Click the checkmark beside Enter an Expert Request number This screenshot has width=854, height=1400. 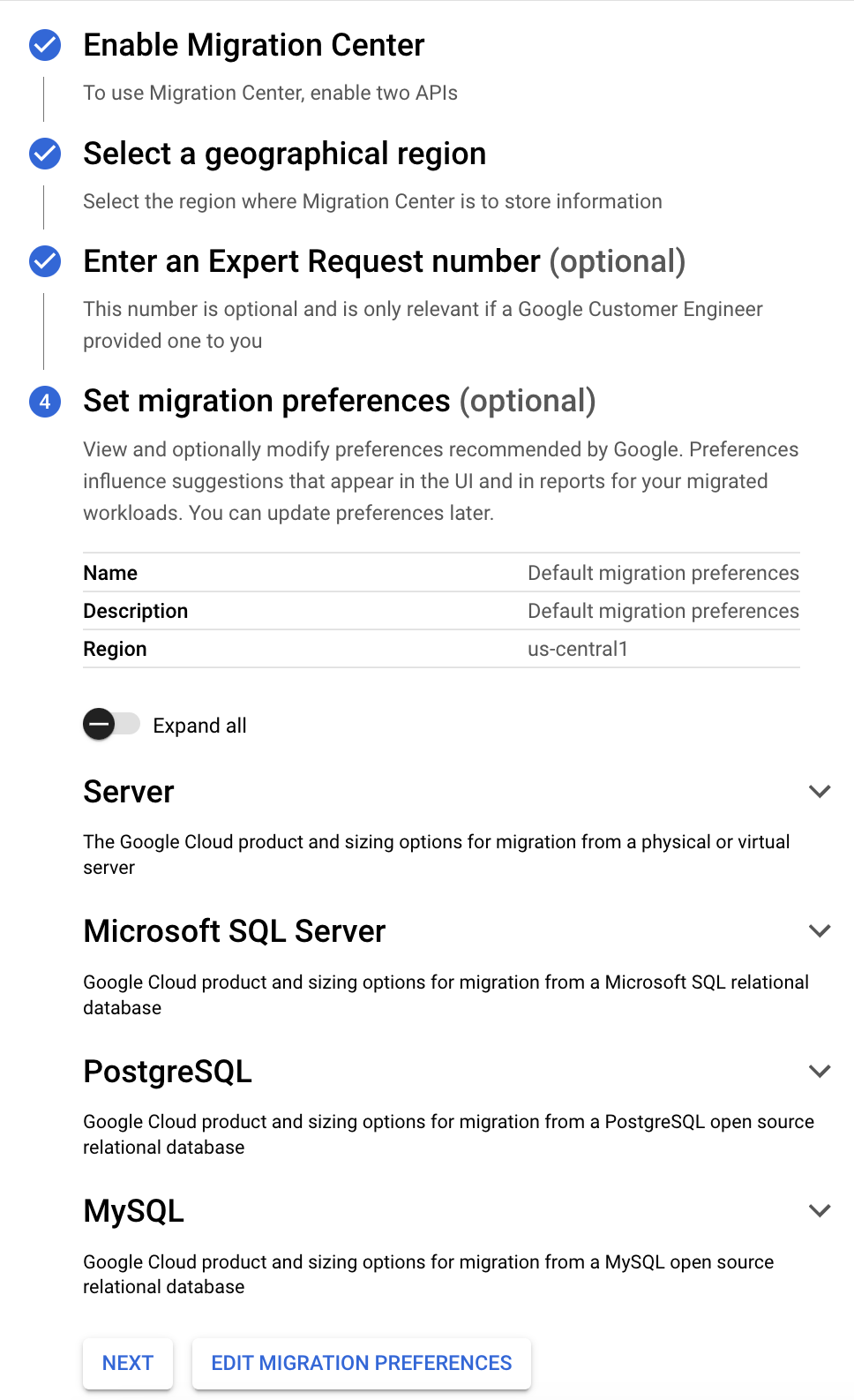coord(43,261)
